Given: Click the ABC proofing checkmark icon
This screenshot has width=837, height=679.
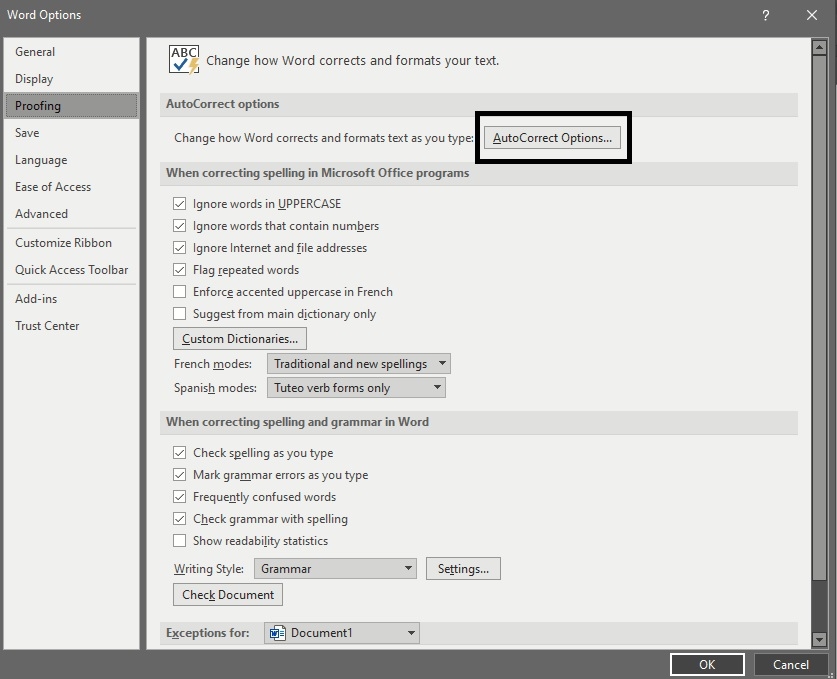Looking at the screenshot, I should (x=184, y=60).
